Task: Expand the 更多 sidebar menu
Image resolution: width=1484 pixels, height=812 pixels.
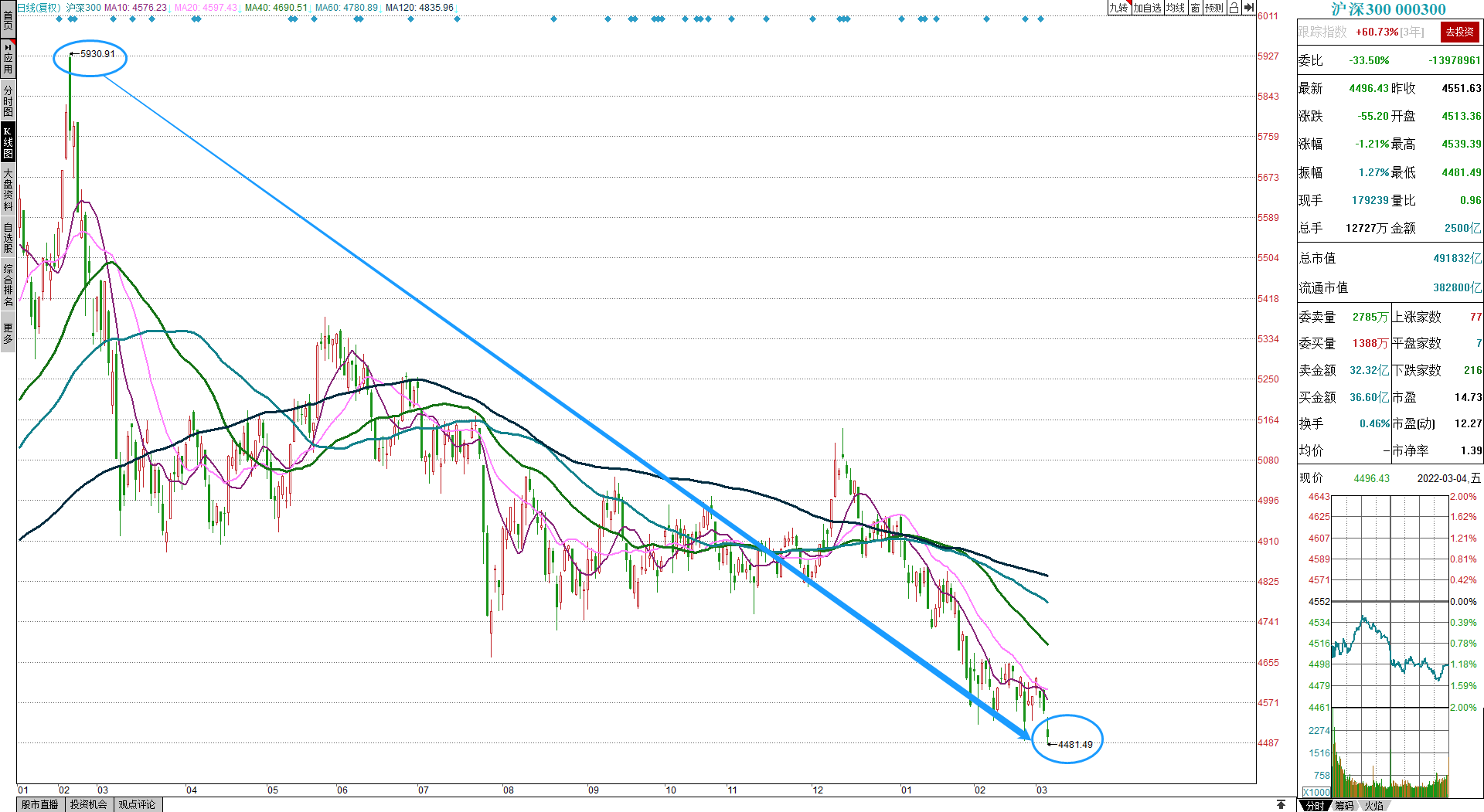Action: coord(8,333)
